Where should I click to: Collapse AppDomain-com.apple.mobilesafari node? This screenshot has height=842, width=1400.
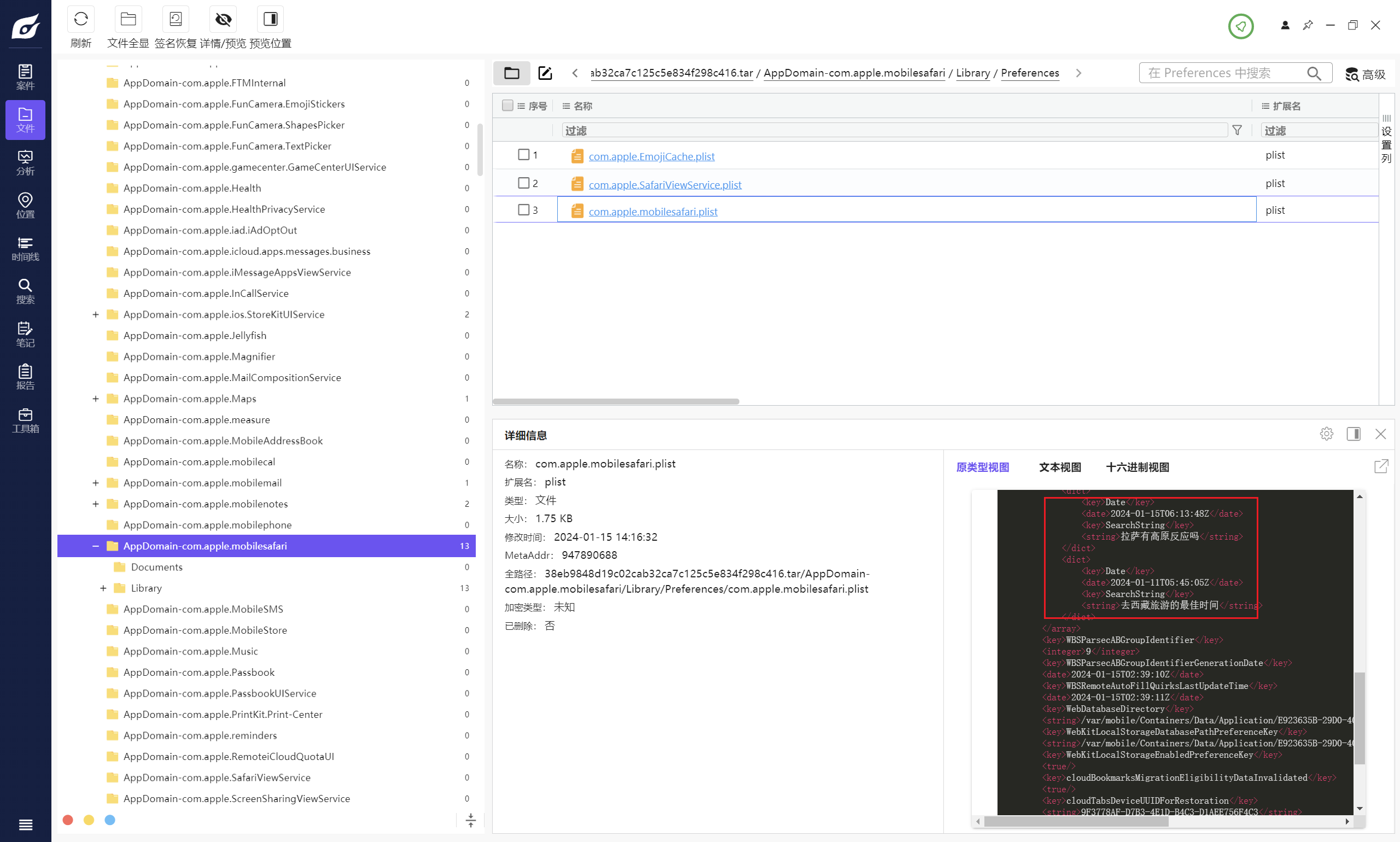(95, 546)
